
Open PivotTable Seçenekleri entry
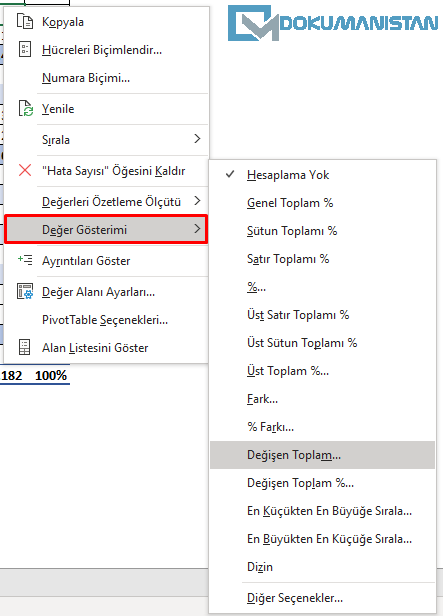point(106,320)
